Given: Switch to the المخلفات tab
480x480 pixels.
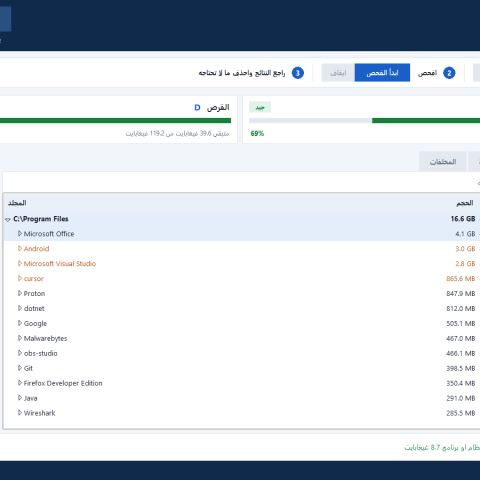Looking at the screenshot, I should coord(443,162).
